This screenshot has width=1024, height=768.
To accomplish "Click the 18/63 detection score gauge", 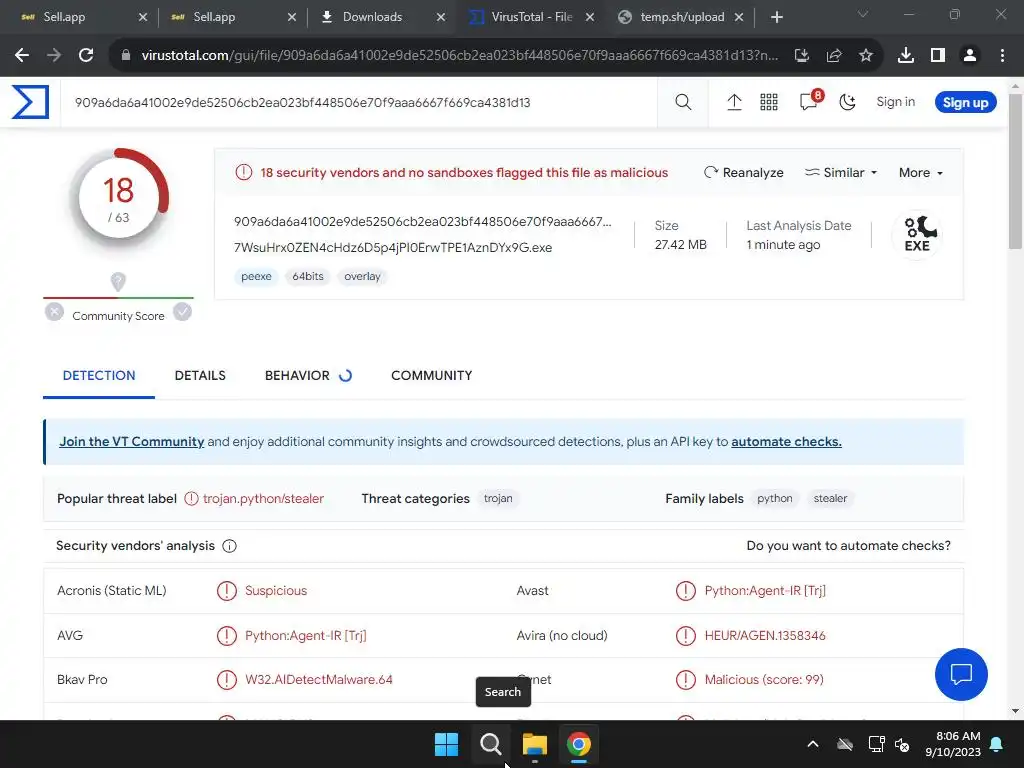I will coord(118,199).
